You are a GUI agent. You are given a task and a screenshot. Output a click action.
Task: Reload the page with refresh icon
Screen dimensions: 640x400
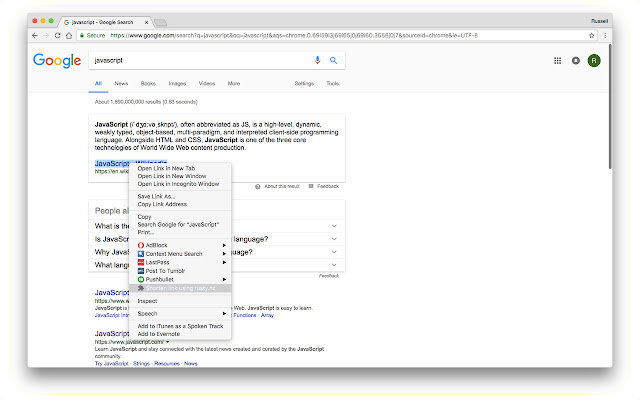click(x=58, y=36)
